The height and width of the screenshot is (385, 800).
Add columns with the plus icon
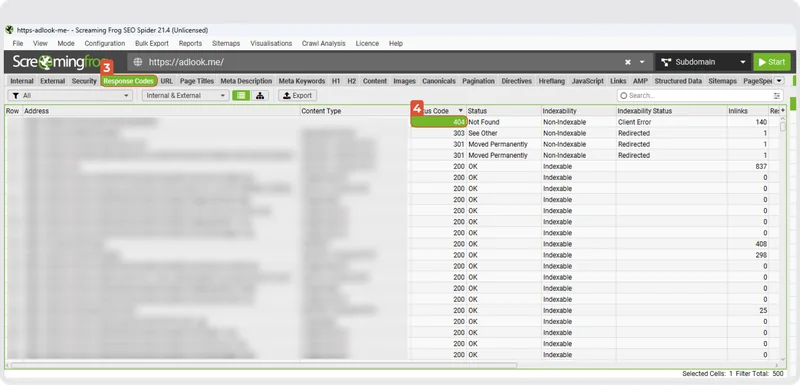783,111
